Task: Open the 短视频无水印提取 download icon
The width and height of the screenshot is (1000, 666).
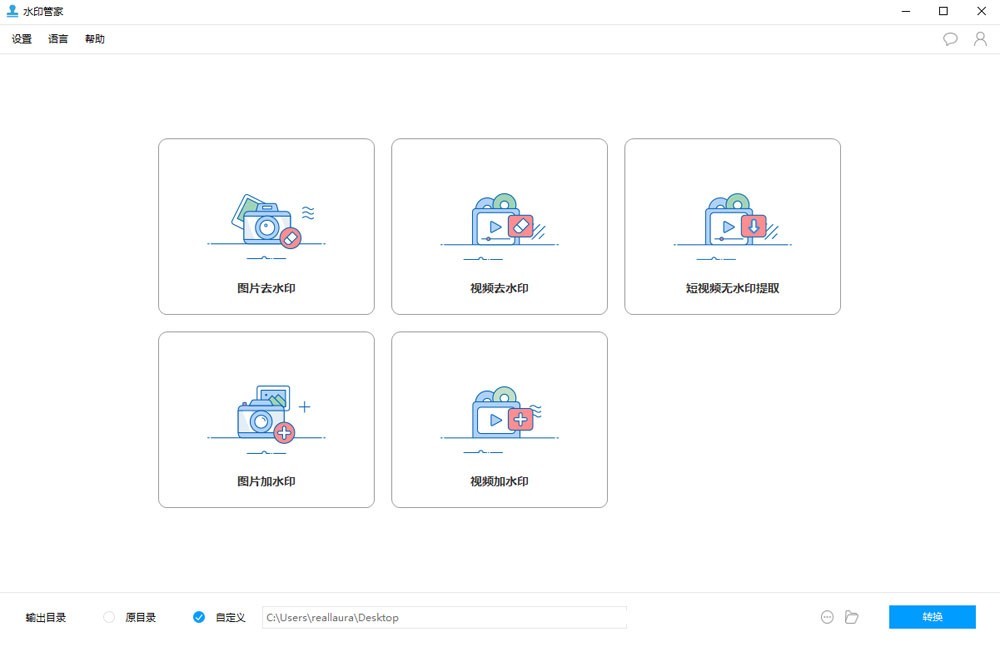Action: [x=732, y=222]
